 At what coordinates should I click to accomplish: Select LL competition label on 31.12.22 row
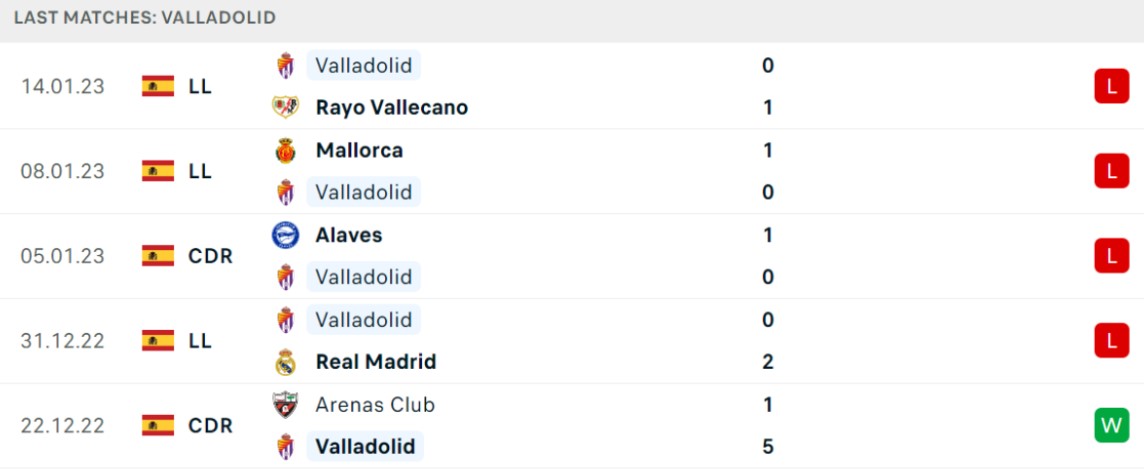tap(200, 341)
